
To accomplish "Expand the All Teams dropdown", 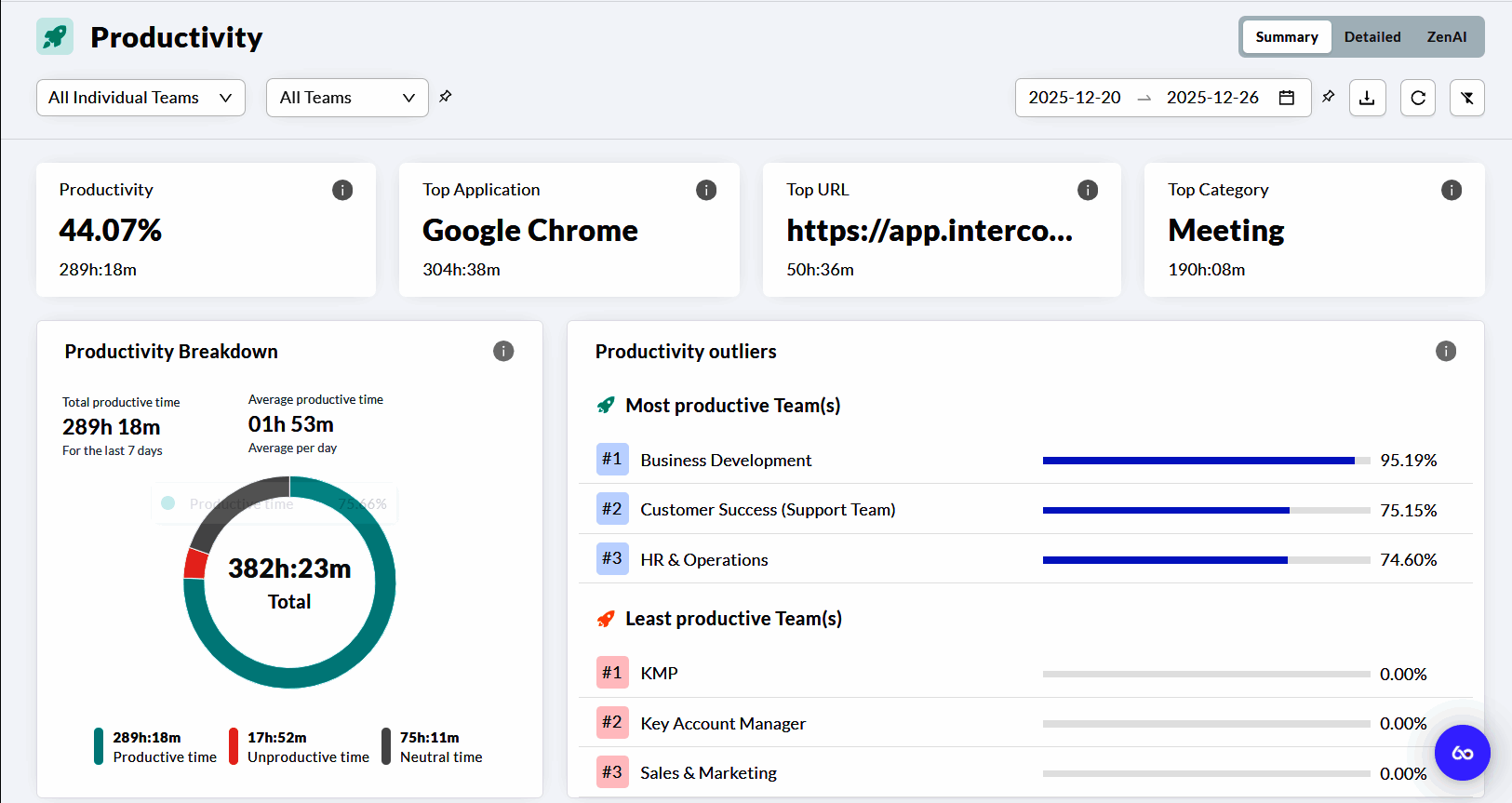I will 347,98.
